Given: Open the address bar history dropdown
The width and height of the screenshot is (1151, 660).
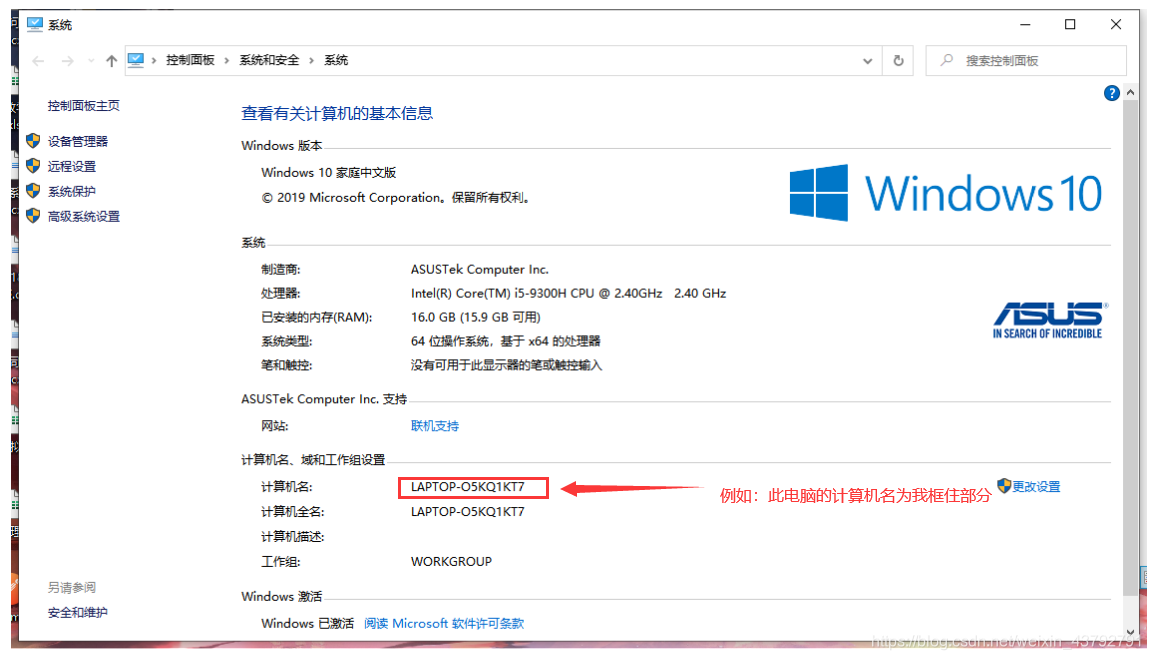Looking at the screenshot, I should pyautogui.click(x=868, y=61).
